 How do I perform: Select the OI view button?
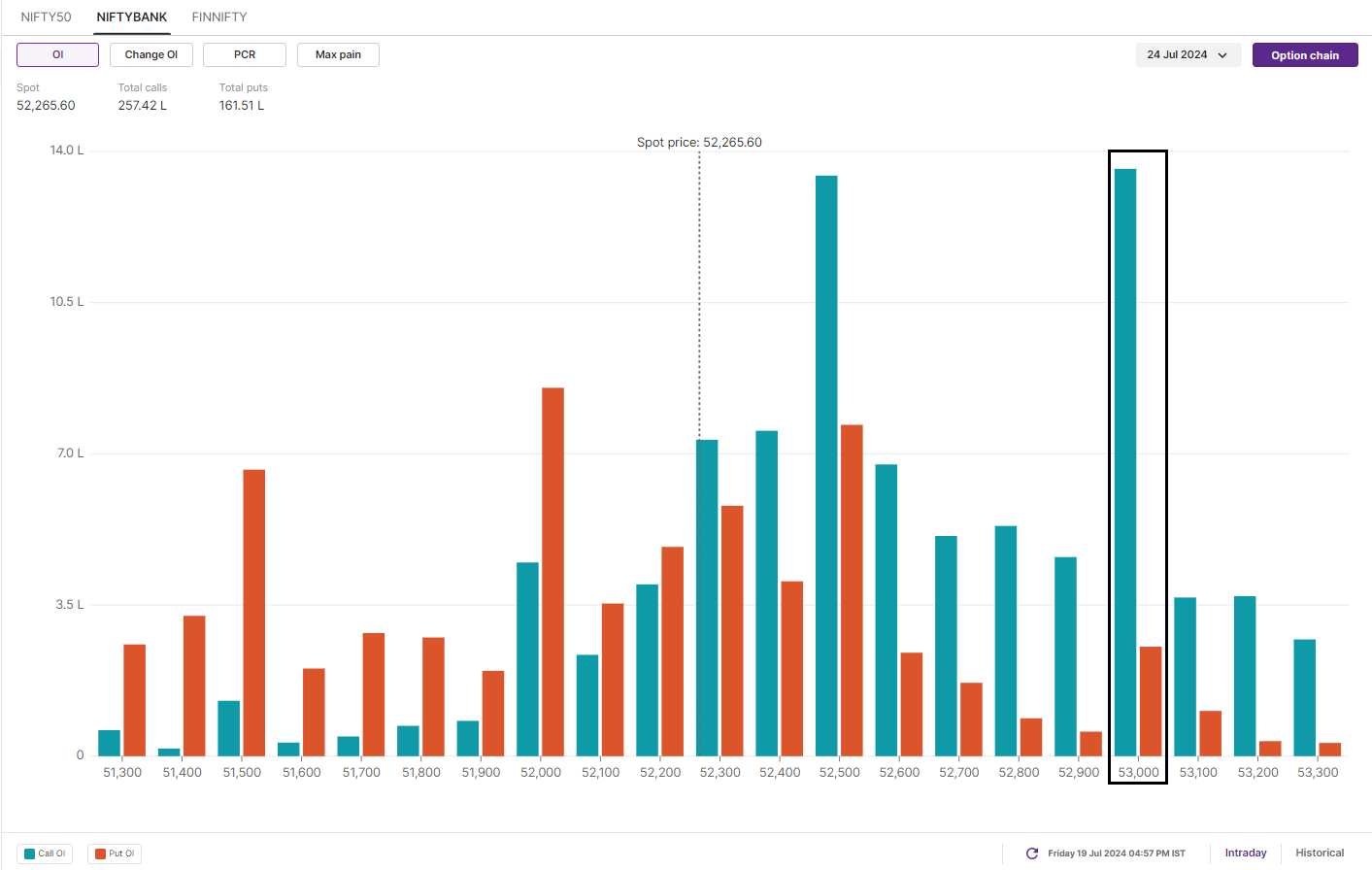pyautogui.click(x=57, y=54)
